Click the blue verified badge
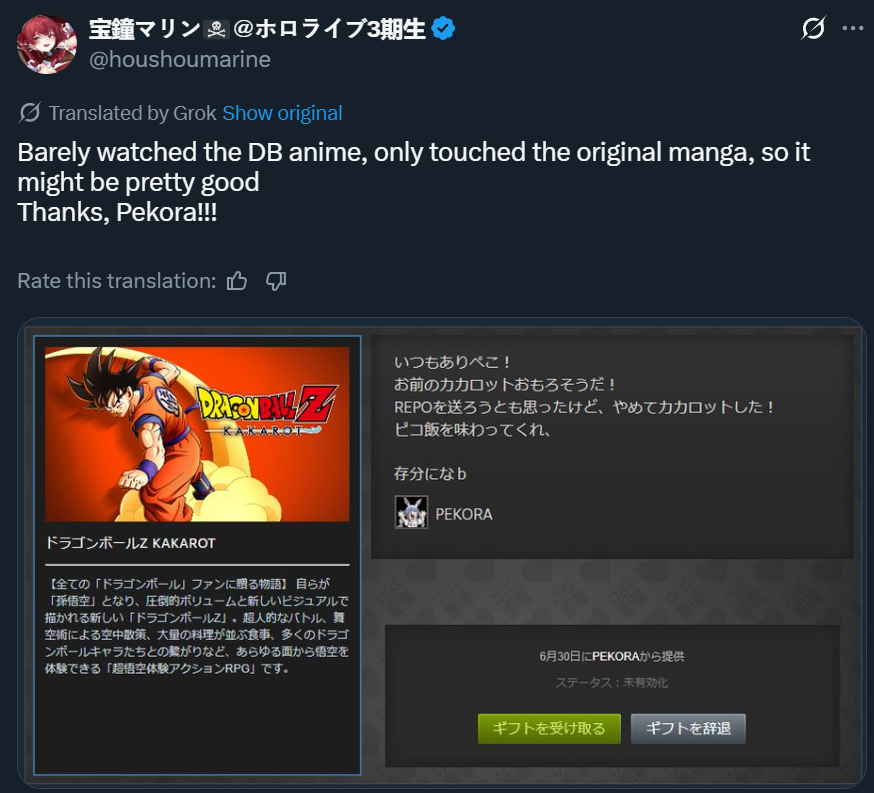Screen dimensions: 874x793 (443, 28)
